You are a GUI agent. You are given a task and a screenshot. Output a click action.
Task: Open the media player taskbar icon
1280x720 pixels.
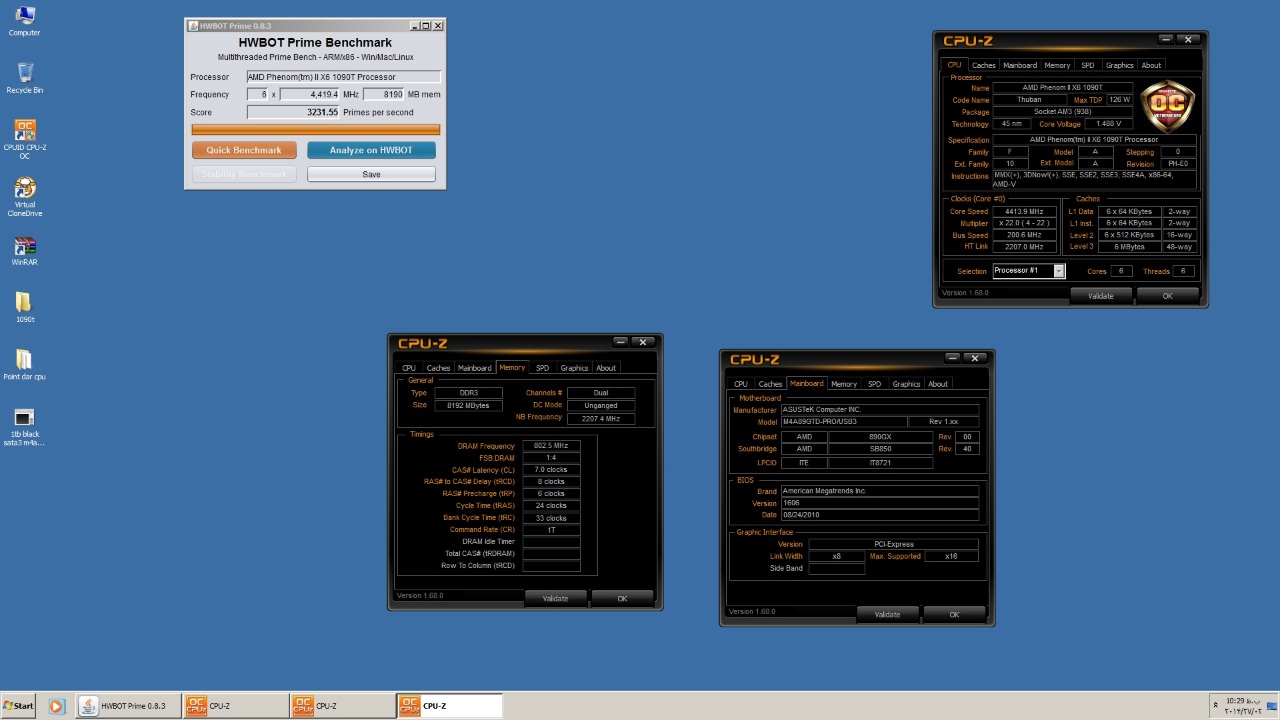coord(56,706)
